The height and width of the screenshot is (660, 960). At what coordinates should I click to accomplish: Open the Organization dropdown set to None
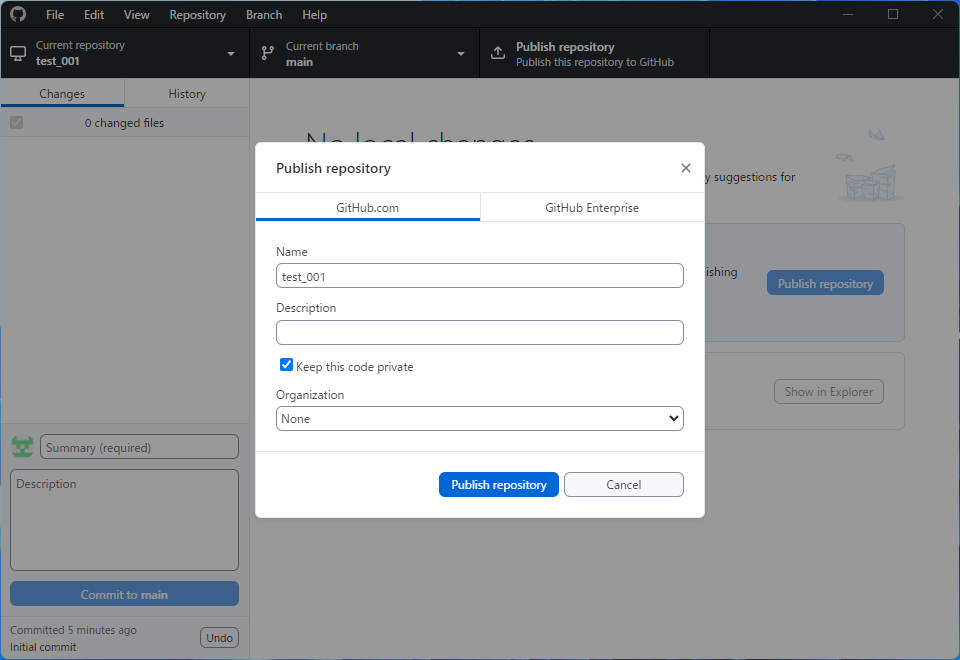(479, 418)
